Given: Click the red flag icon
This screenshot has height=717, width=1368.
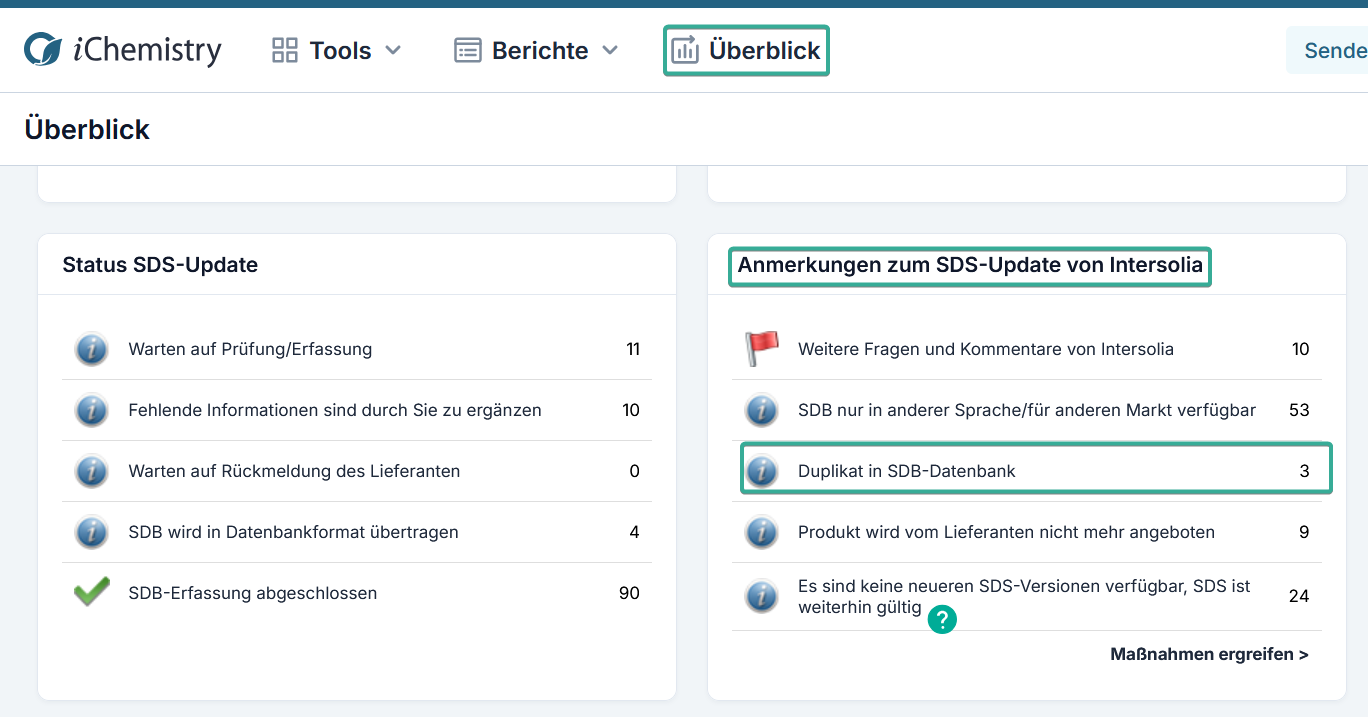Looking at the screenshot, I should click(762, 349).
